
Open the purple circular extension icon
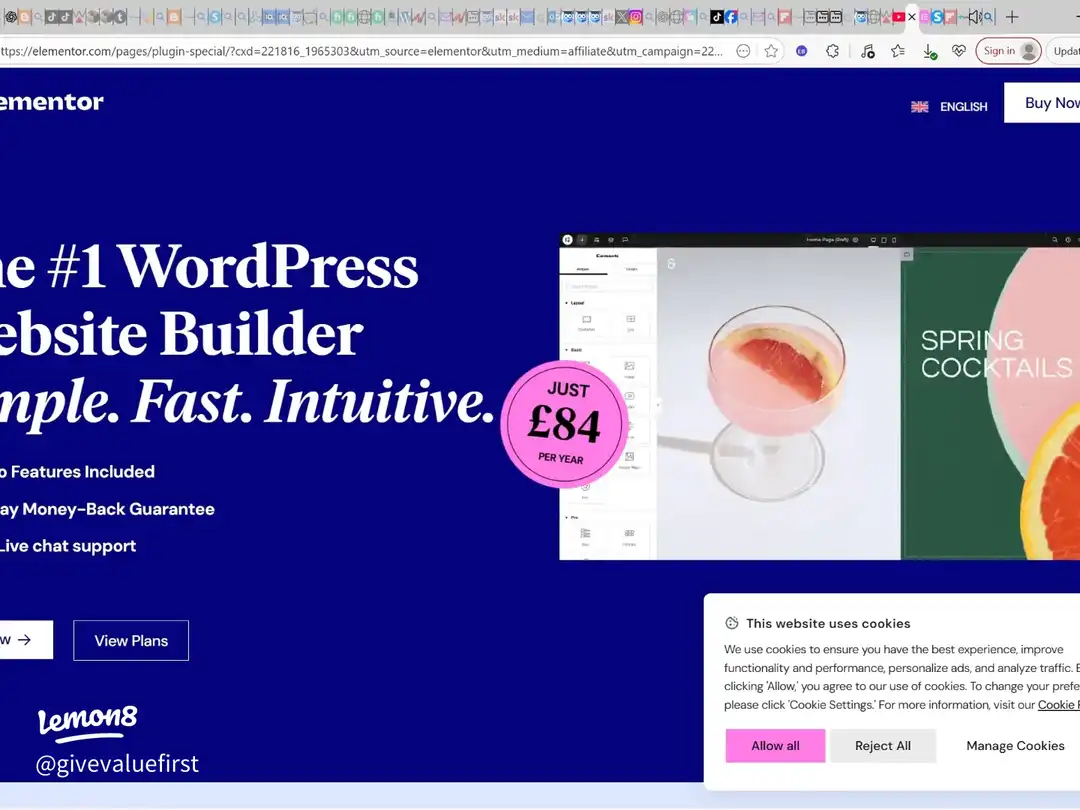[802, 51]
